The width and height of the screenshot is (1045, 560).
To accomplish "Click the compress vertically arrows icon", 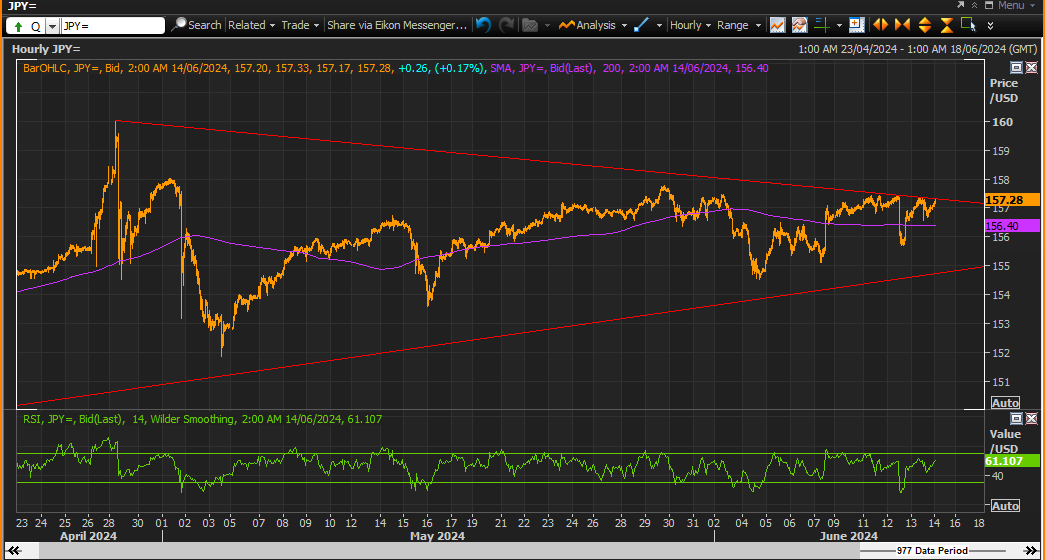I will pyautogui.click(x=947, y=25).
